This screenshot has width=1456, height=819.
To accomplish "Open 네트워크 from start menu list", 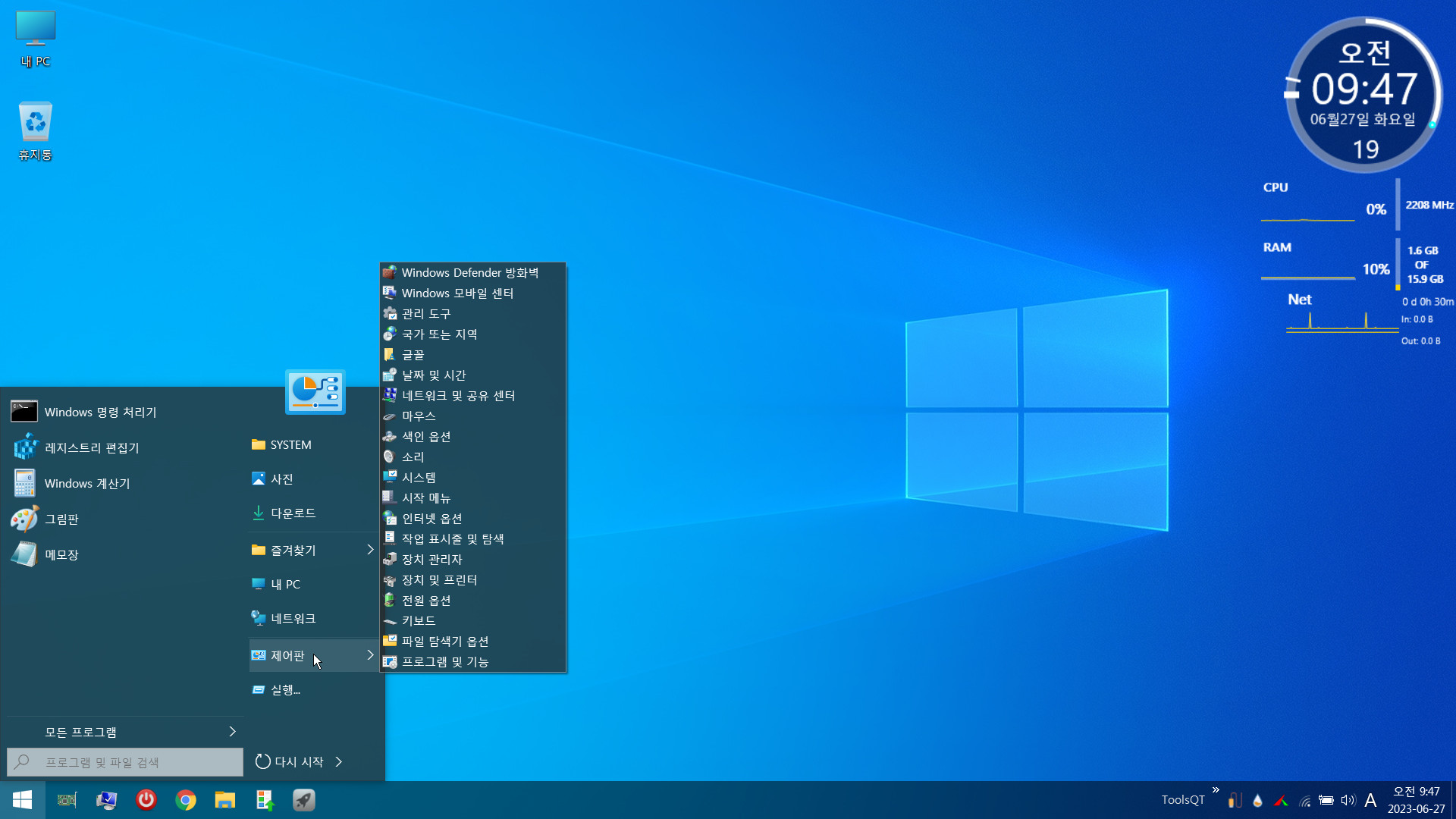I will (x=314, y=618).
